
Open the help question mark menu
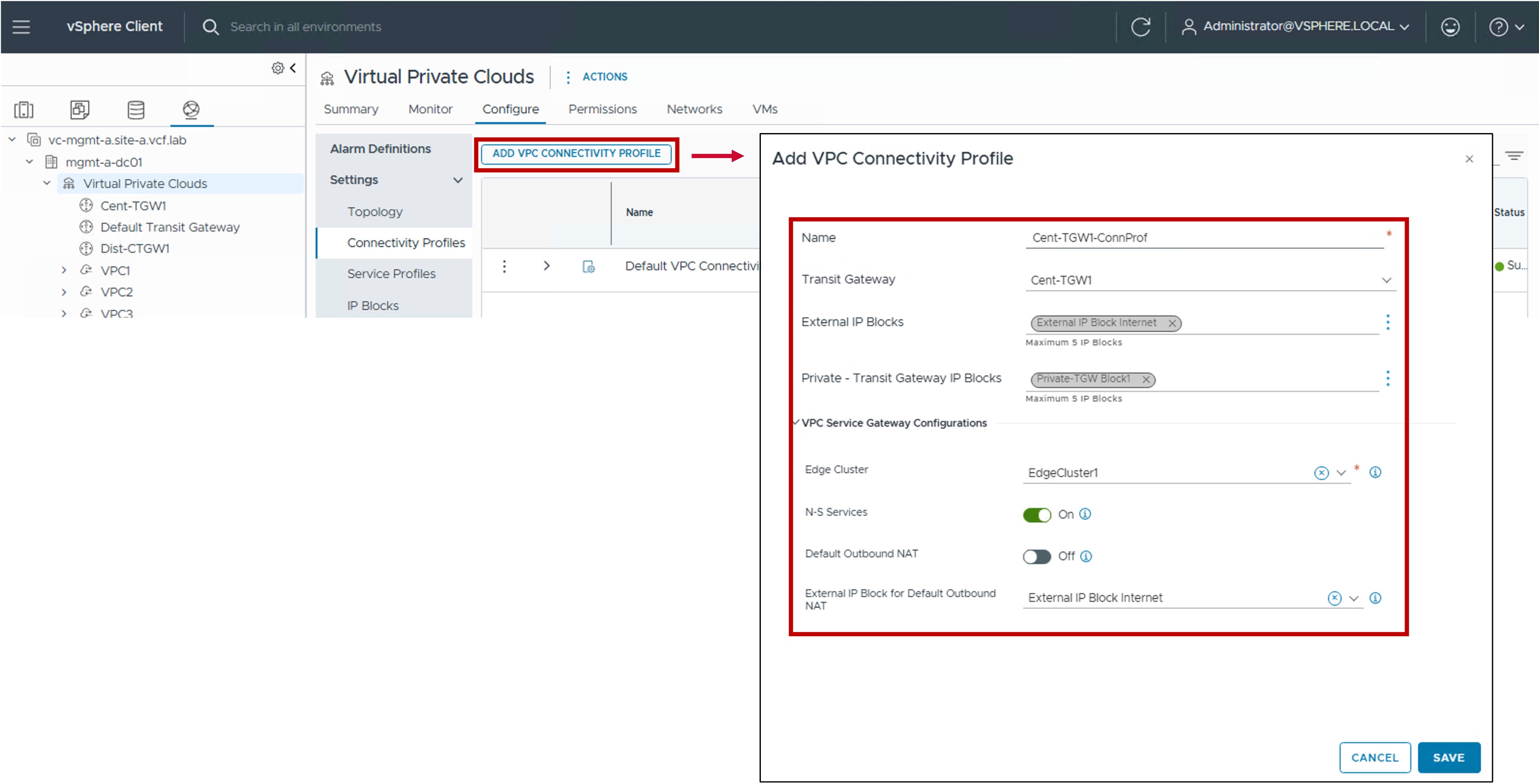[x=1506, y=27]
